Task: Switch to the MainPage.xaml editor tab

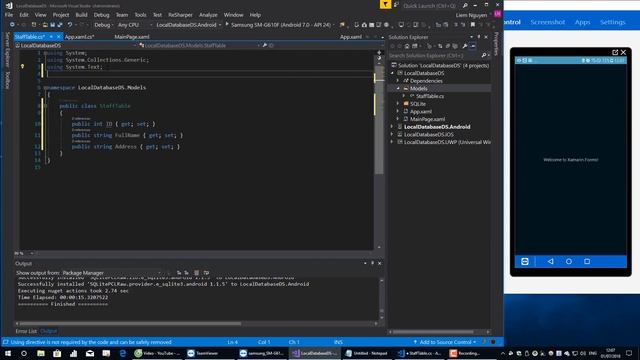Action: pyautogui.click(x=131, y=37)
